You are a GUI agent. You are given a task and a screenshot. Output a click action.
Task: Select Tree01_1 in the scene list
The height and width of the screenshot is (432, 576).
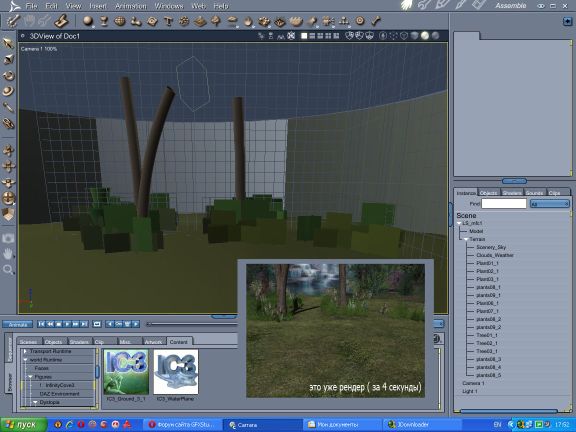click(486, 335)
